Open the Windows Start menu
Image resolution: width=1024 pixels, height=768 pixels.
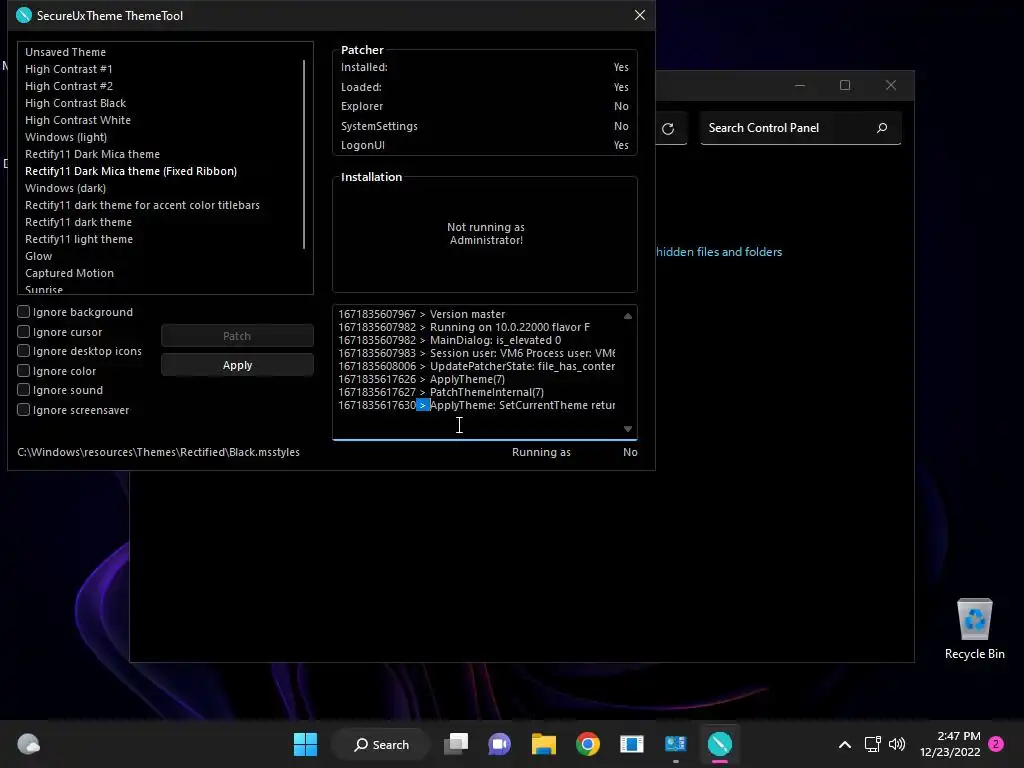coord(305,744)
